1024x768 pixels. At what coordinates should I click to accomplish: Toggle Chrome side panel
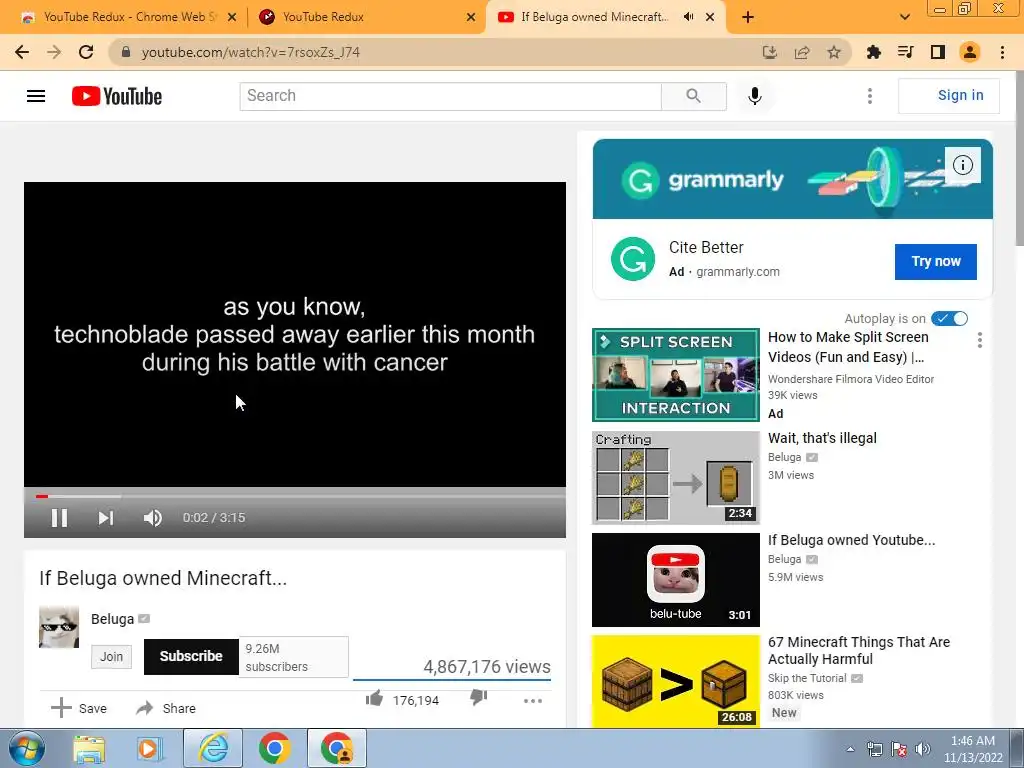coord(938,52)
